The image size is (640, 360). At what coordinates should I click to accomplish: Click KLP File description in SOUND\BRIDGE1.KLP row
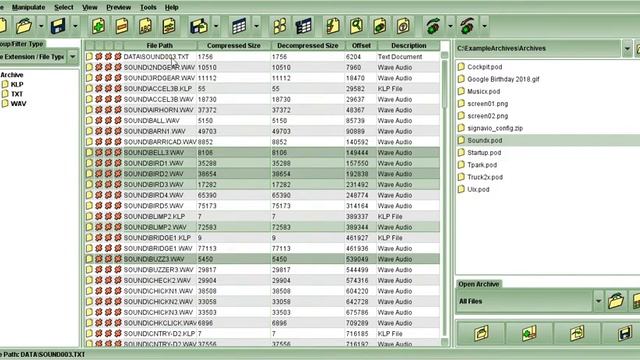pos(390,238)
